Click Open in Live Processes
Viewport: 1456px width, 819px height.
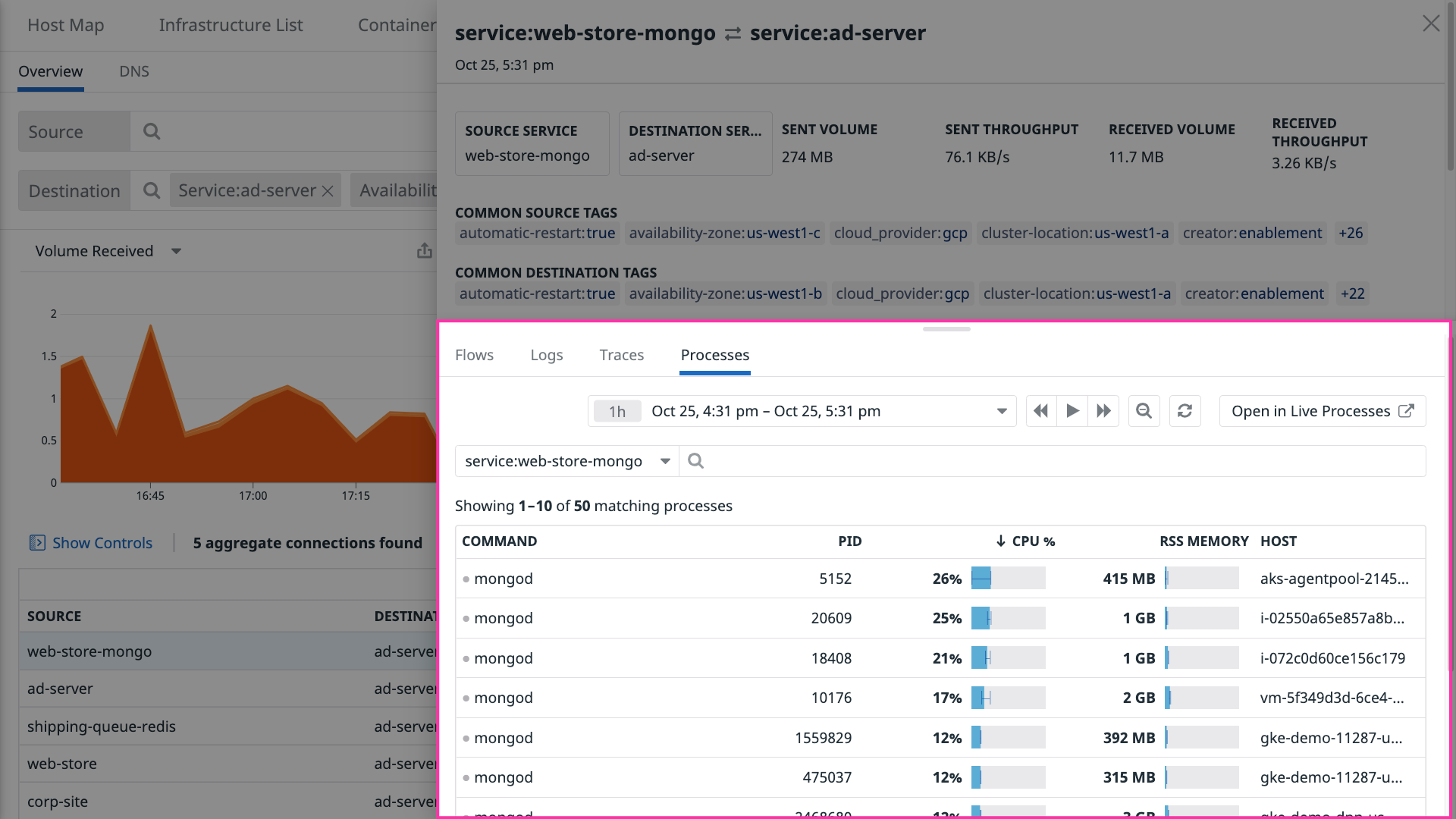[1322, 410]
